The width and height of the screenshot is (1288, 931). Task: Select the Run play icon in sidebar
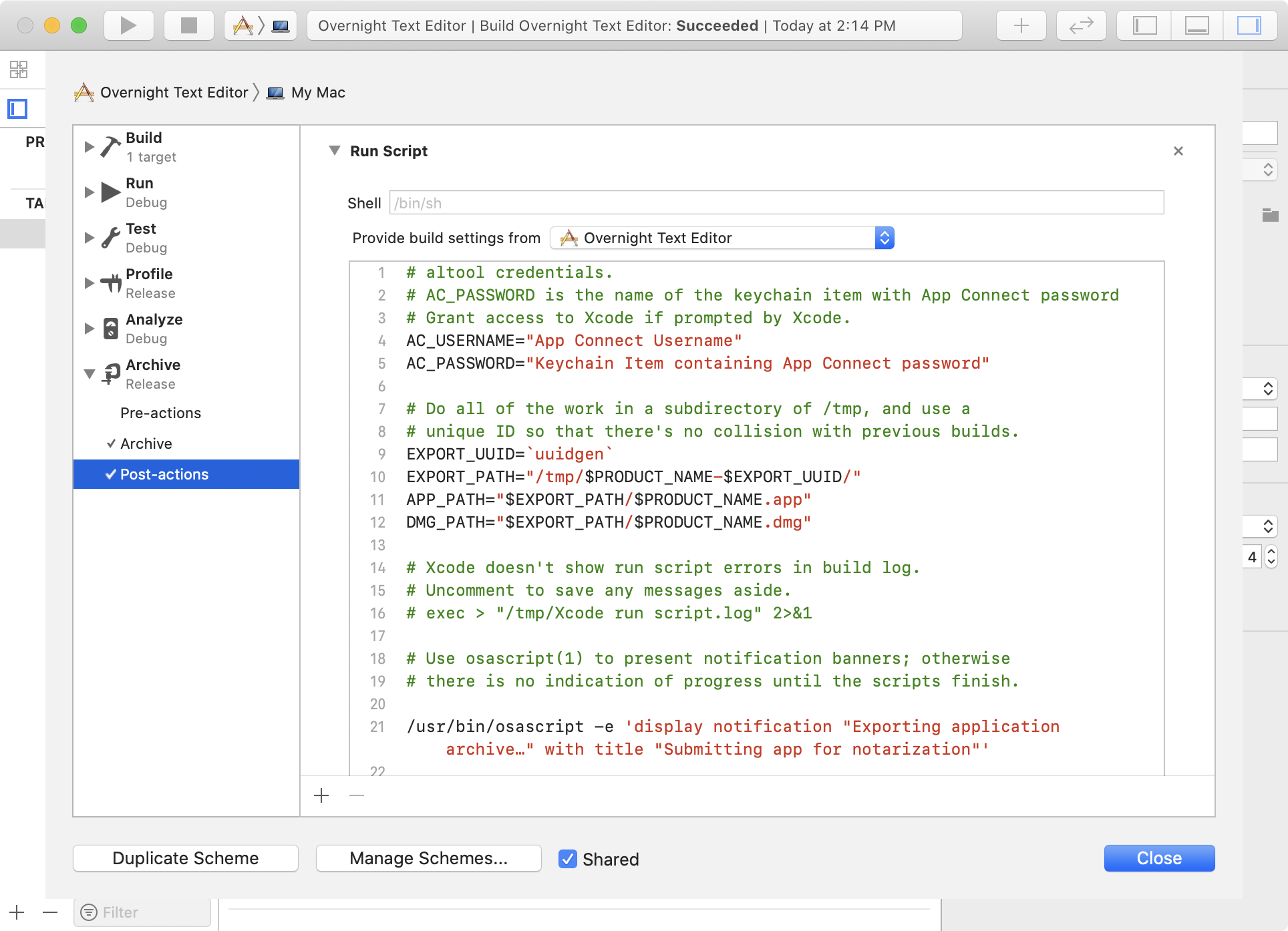pyautogui.click(x=111, y=192)
